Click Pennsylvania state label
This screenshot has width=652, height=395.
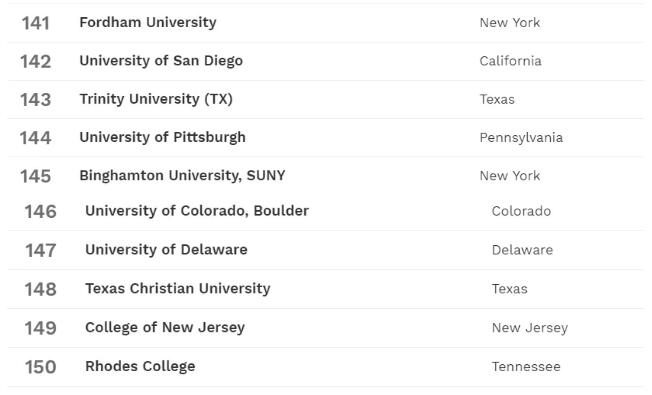coord(521,138)
